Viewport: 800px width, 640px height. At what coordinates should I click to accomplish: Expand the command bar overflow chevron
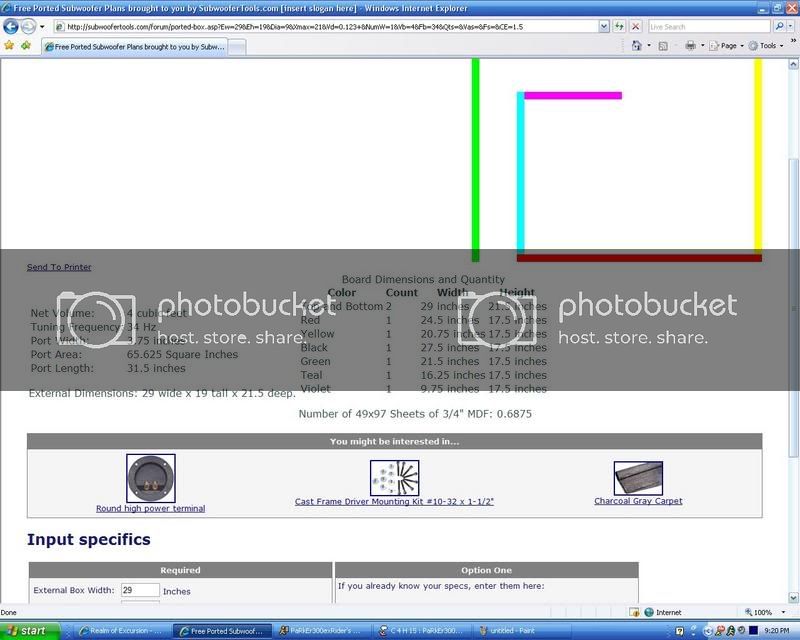tap(793, 41)
